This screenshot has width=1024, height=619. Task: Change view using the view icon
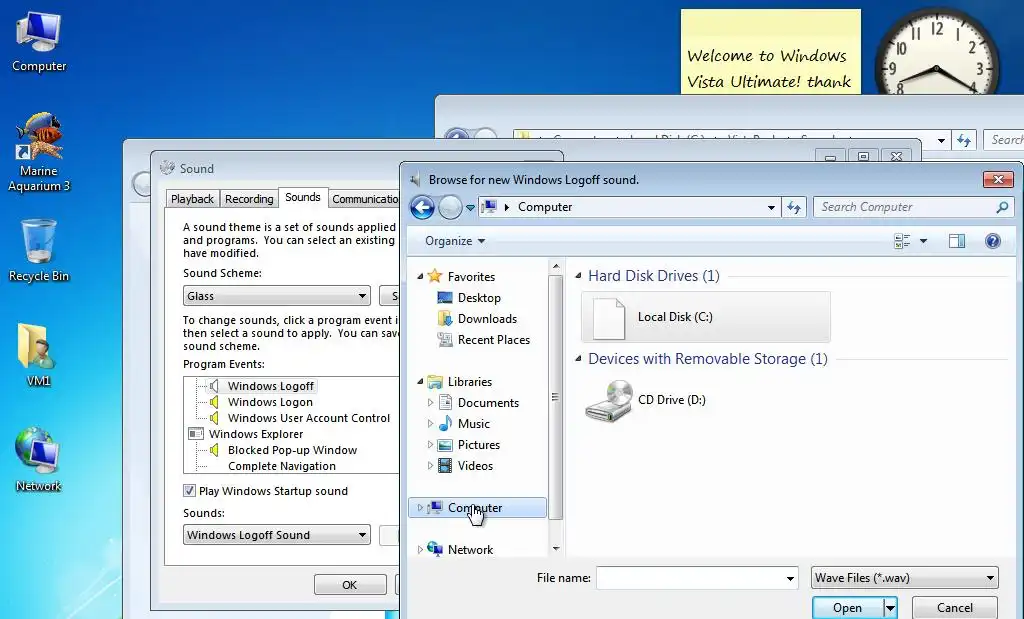pyautogui.click(x=902, y=241)
